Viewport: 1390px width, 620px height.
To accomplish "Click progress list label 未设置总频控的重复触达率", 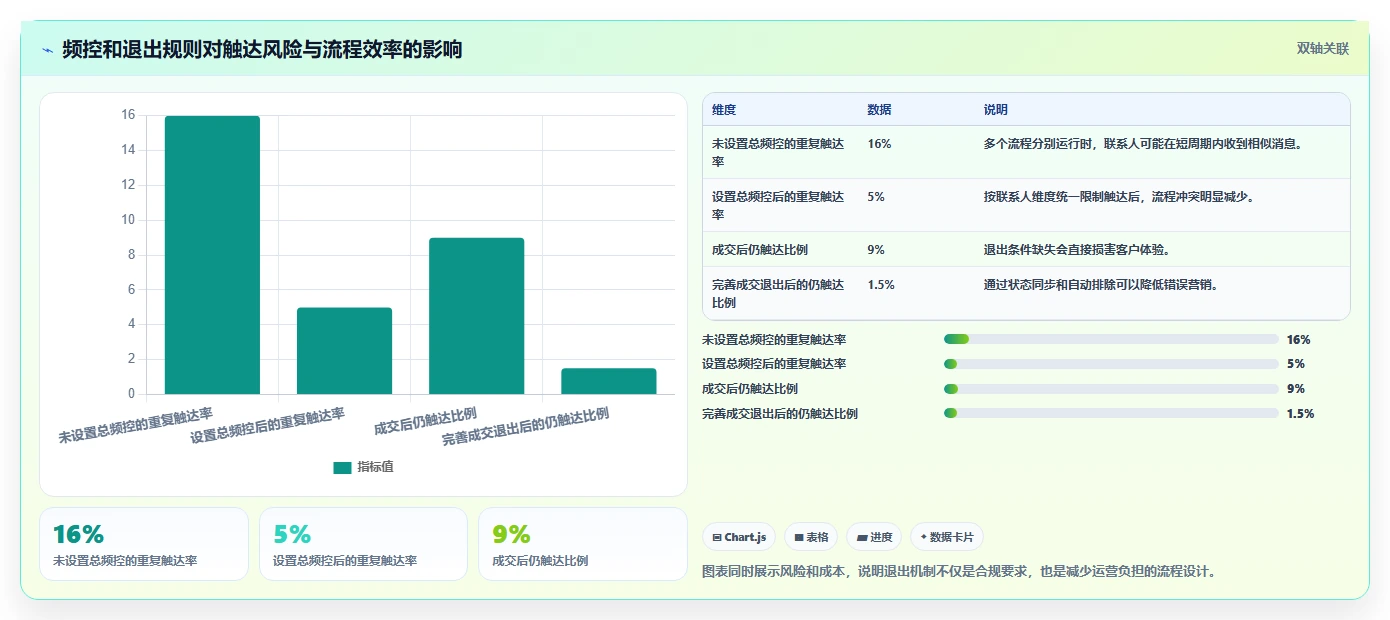I will pyautogui.click(x=774, y=340).
